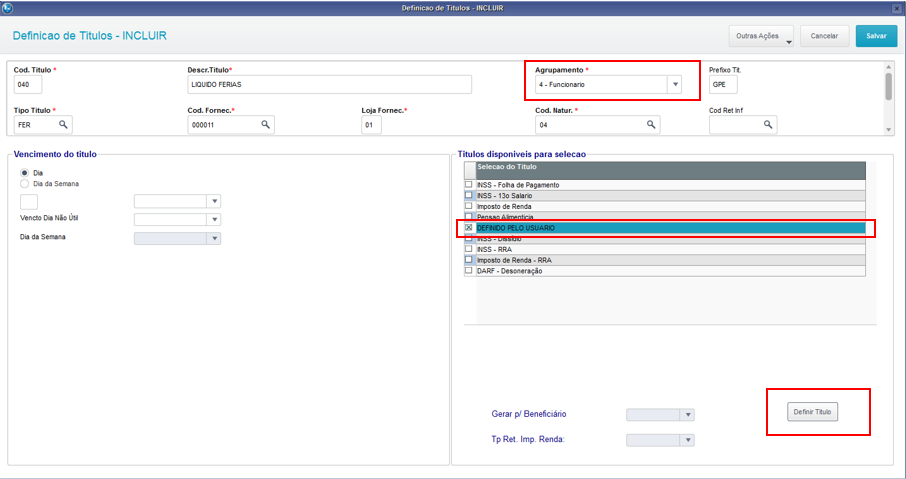Image resolution: width=906 pixels, height=479 pixels.
Task: Check INSS - Dissidio box
Action: pyautogui.click(x=469, y=238)
